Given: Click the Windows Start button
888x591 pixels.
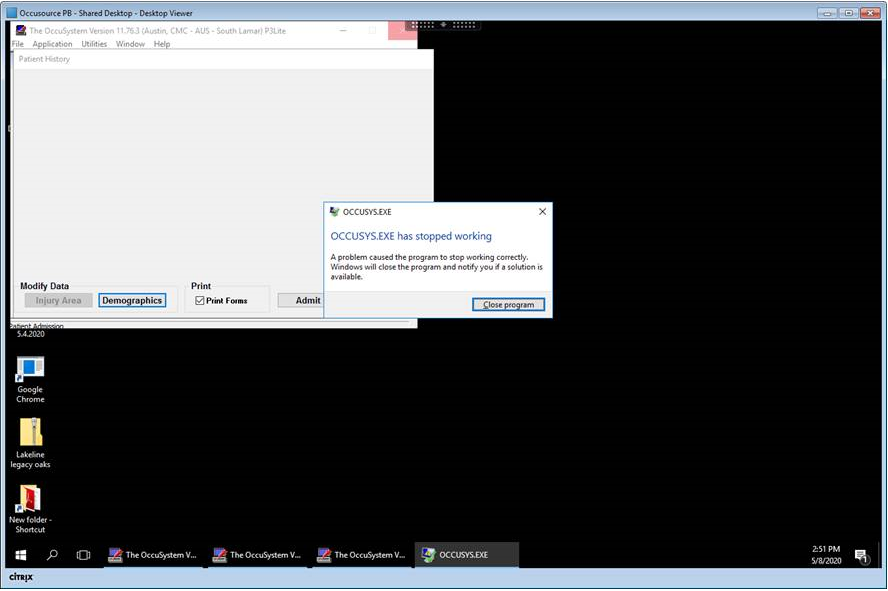Looking at the screenshot, I should 20,555.
